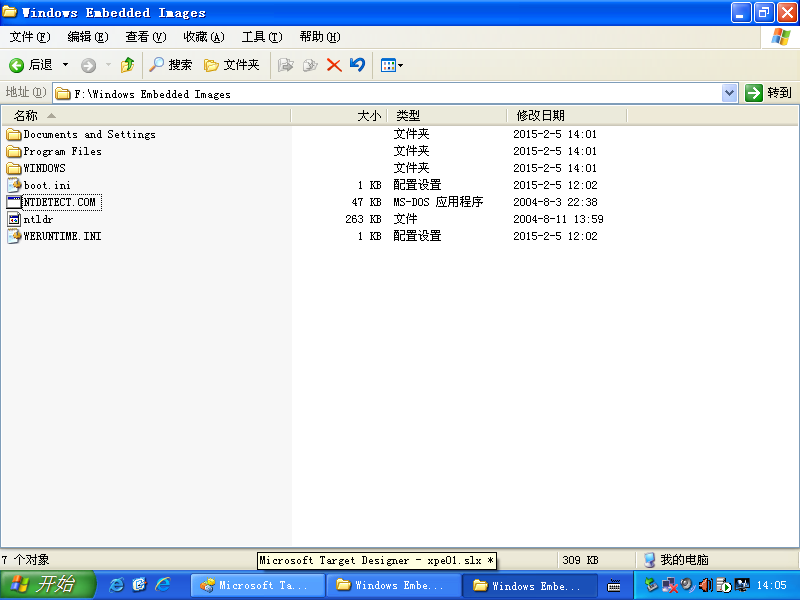Select the WINDOWS folder icon
Viewport: 800px width, 600px height.
[14, 168]
